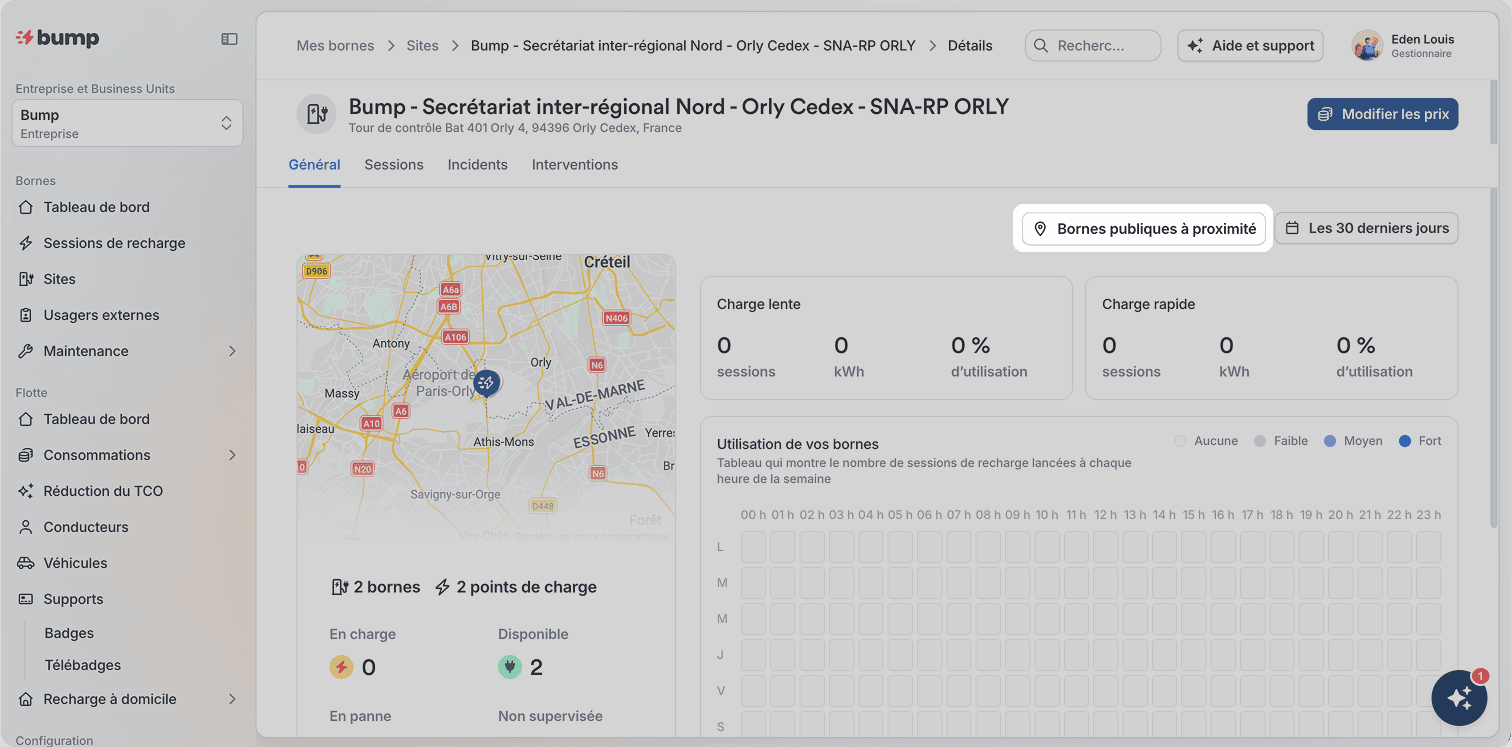Switch to the Général tab
The image size is (1512, 747).
click(x=315, y=165)
